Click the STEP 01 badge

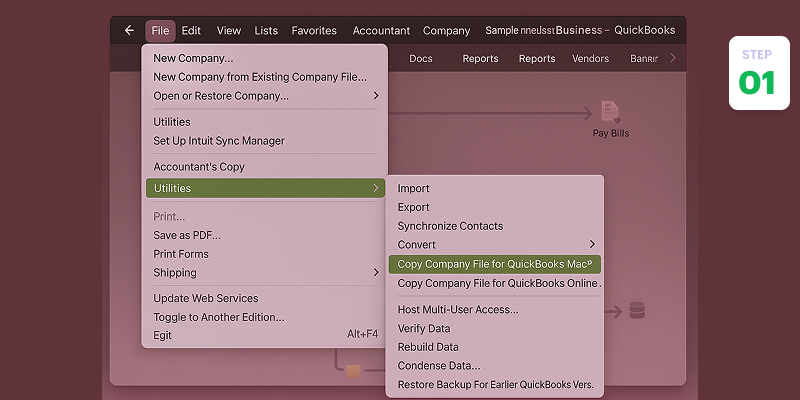pos(759,73)
